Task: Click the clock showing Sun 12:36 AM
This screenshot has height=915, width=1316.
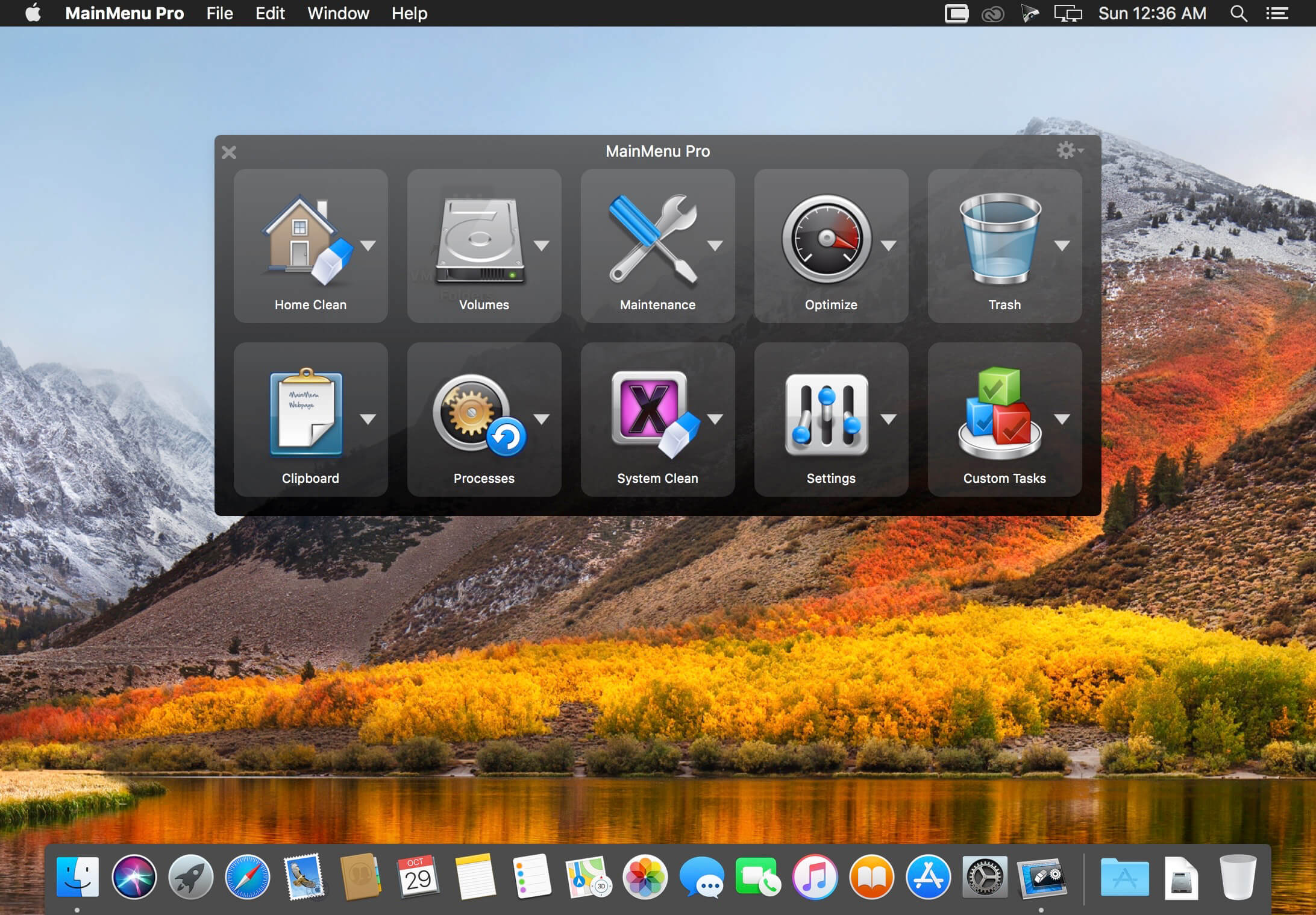Action: (x=1152, y=13)
